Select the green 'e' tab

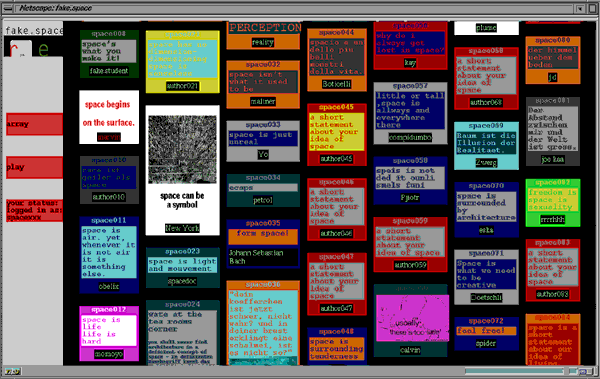pyautogui.click(x=43, y=49)
